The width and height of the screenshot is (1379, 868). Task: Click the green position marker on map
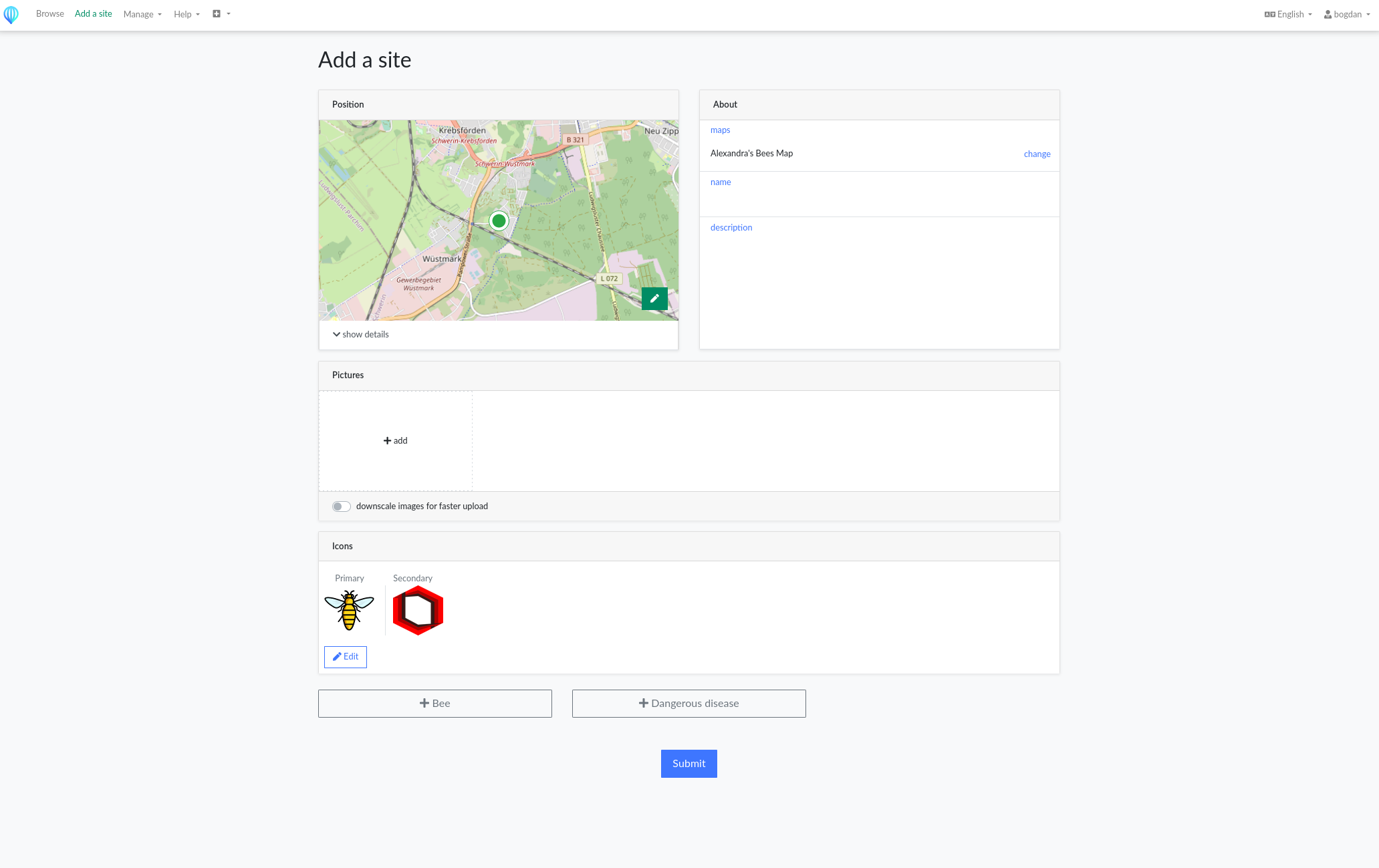(499, 221)
